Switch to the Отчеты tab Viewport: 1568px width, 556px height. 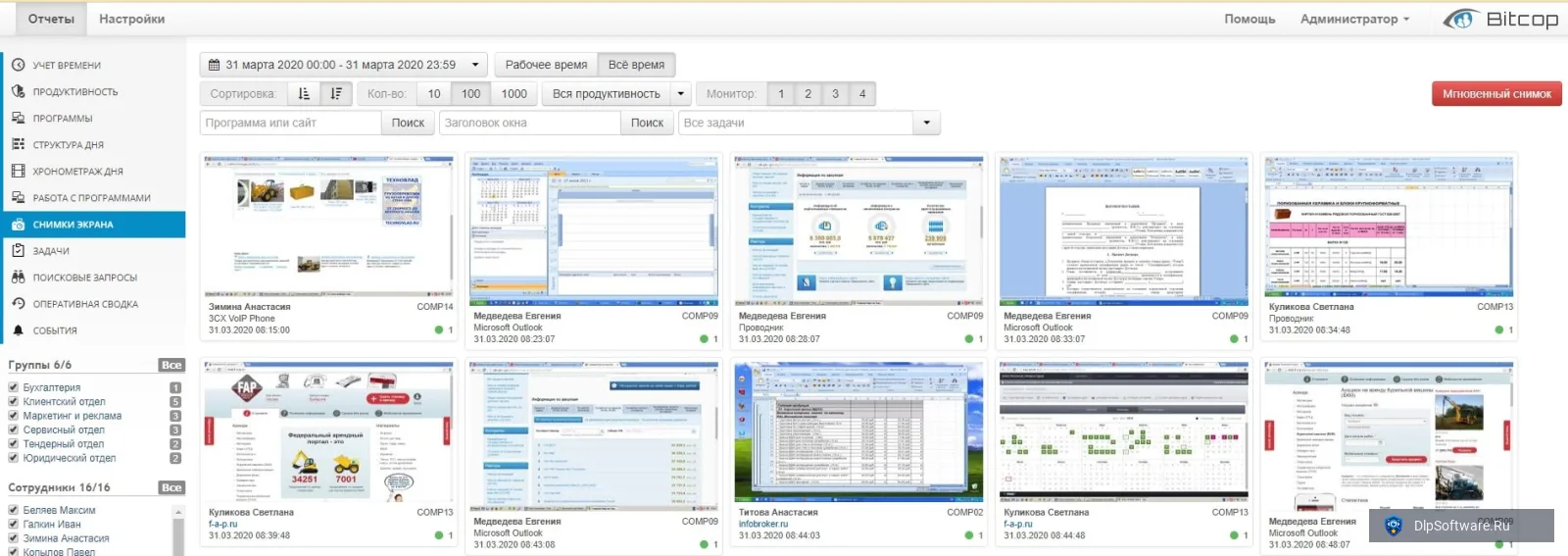(51, 19)
